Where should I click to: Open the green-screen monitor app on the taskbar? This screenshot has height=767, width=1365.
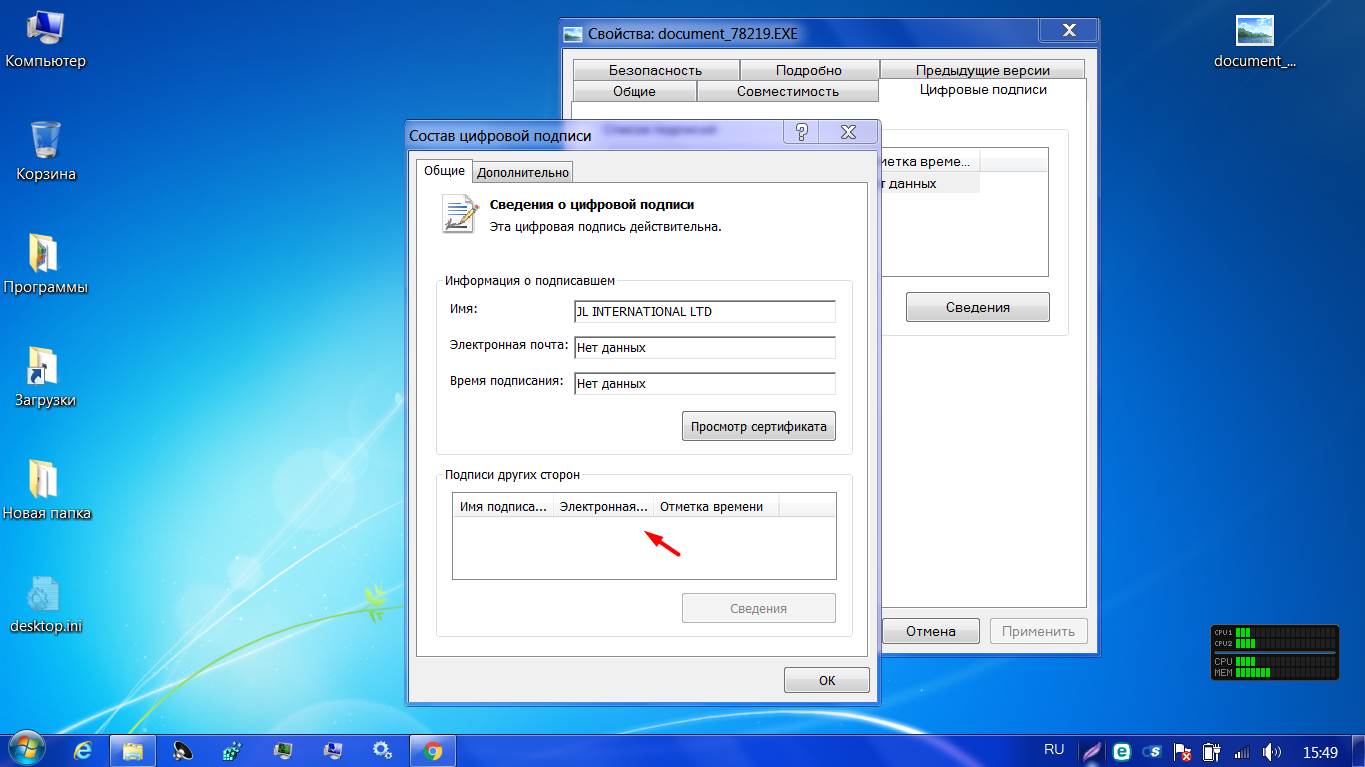[283, 749]
